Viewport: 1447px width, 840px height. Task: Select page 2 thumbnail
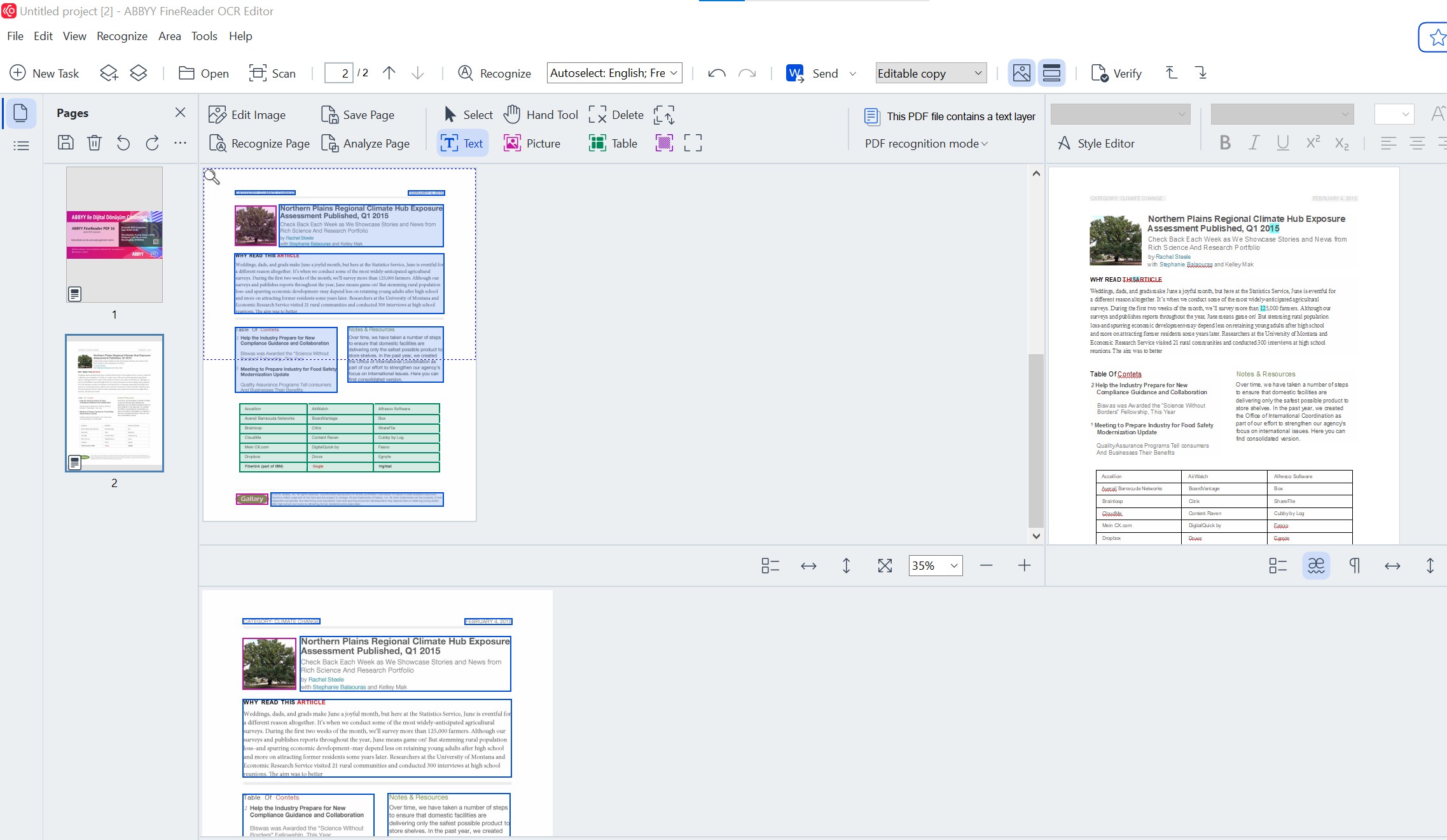pos(114,403)
